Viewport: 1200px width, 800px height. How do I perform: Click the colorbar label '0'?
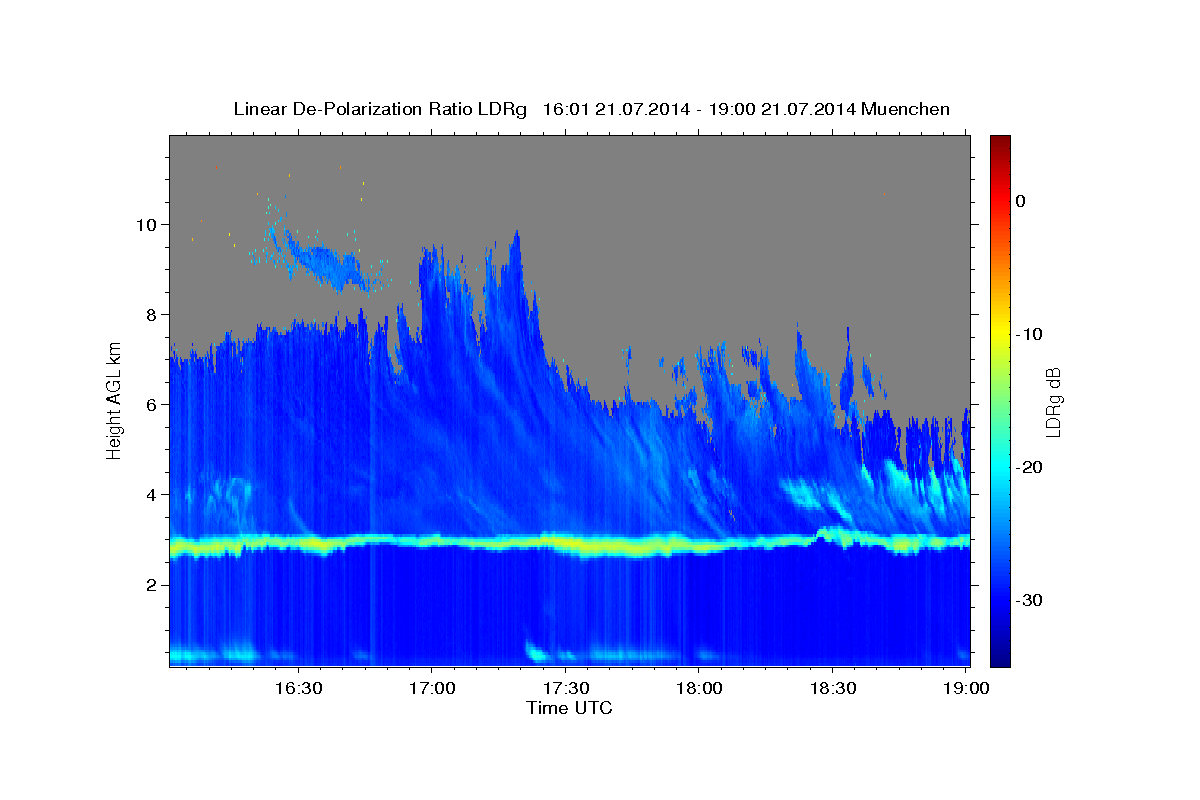[x=1020, y=201]
